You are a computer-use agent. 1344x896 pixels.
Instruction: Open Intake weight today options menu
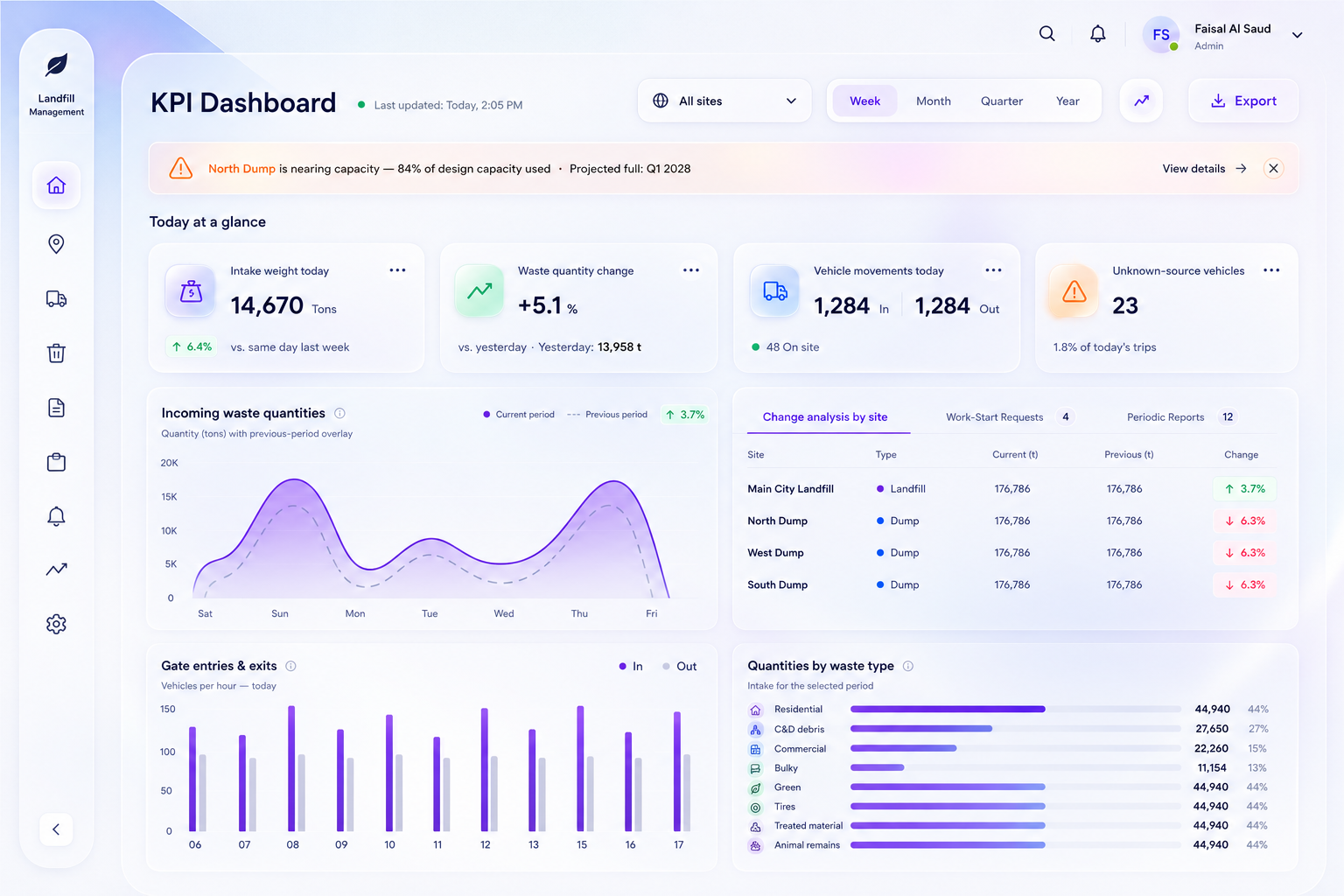[397, 270]
